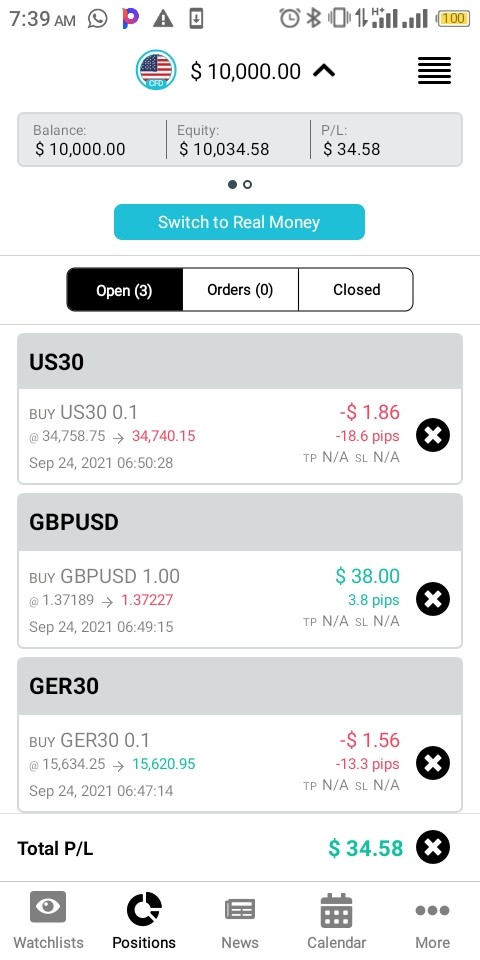480x960 pixels.
Task: Select the first page indicator dot
Action: pos(232,184)
